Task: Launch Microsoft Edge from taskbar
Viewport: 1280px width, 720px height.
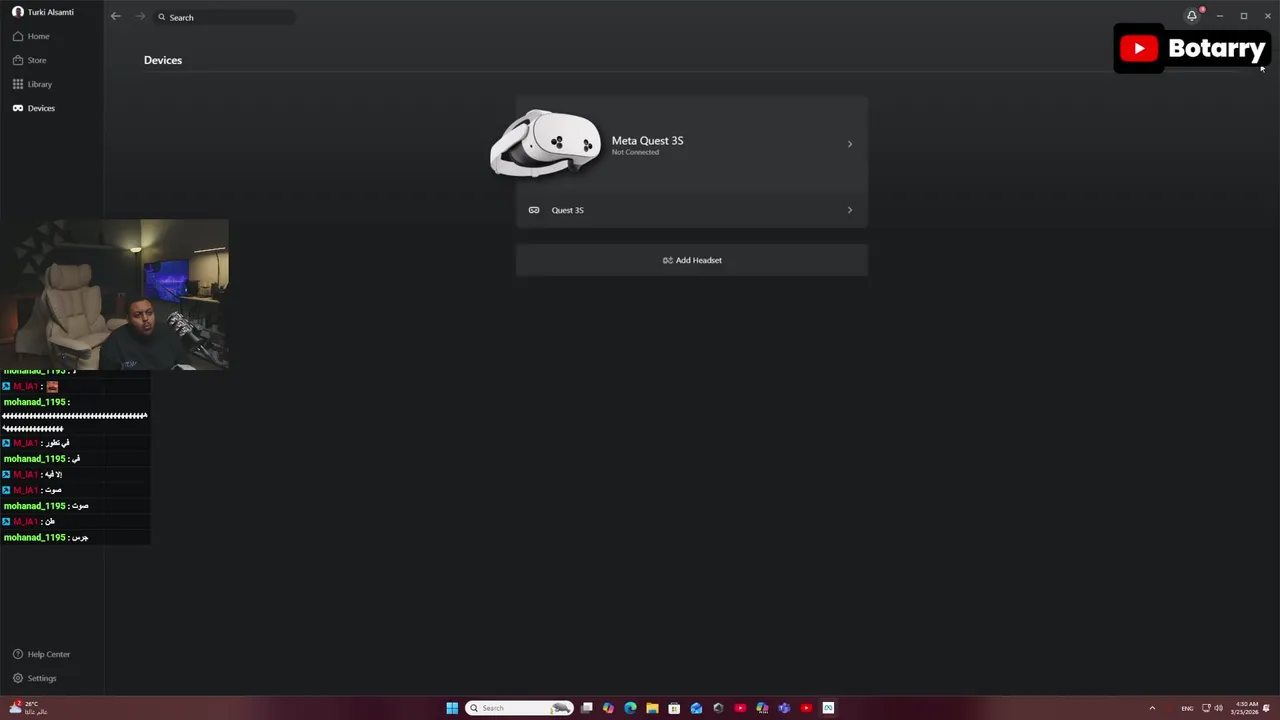Action: [x=630, y=708]
